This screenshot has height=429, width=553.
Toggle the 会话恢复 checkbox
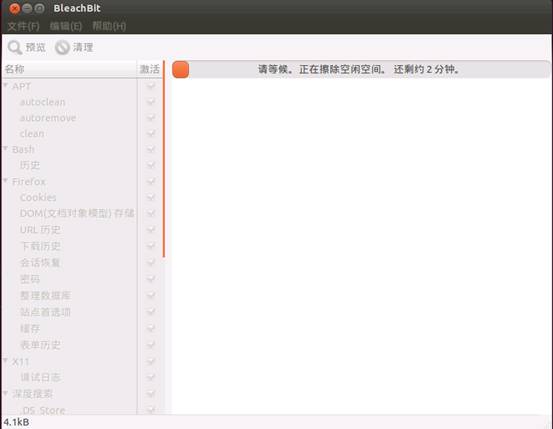tap(151, 262)
